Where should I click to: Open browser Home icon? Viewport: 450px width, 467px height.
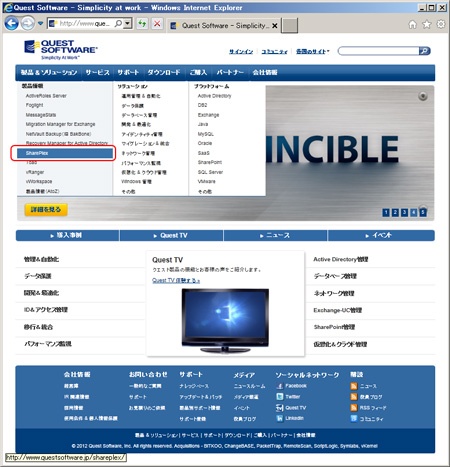(413, 24)
